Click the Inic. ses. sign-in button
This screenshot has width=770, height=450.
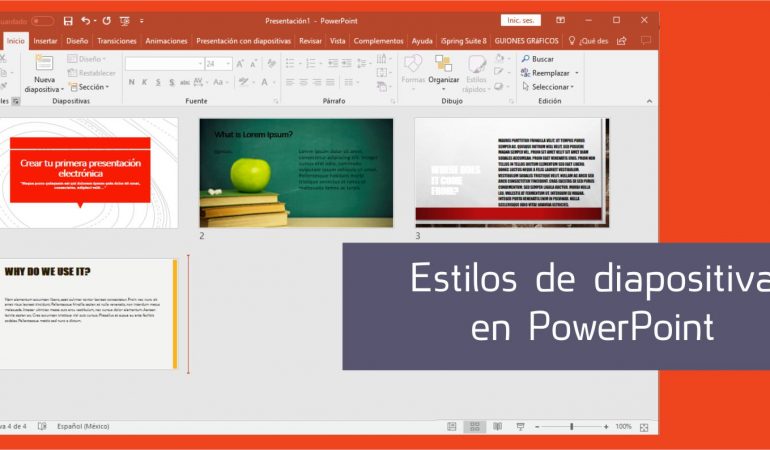(x=521, y=20)
